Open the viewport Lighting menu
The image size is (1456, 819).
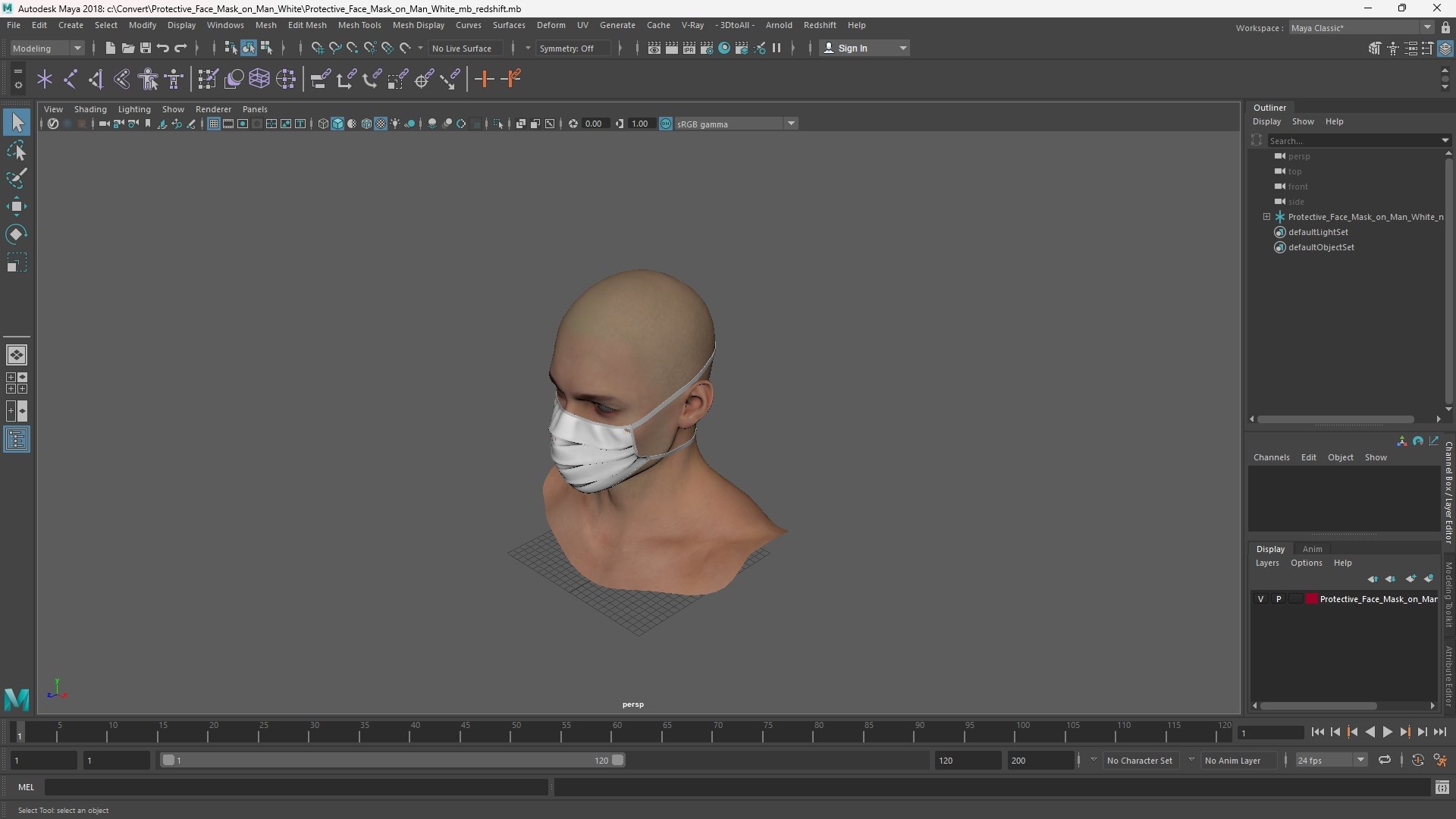pos(134,109)
